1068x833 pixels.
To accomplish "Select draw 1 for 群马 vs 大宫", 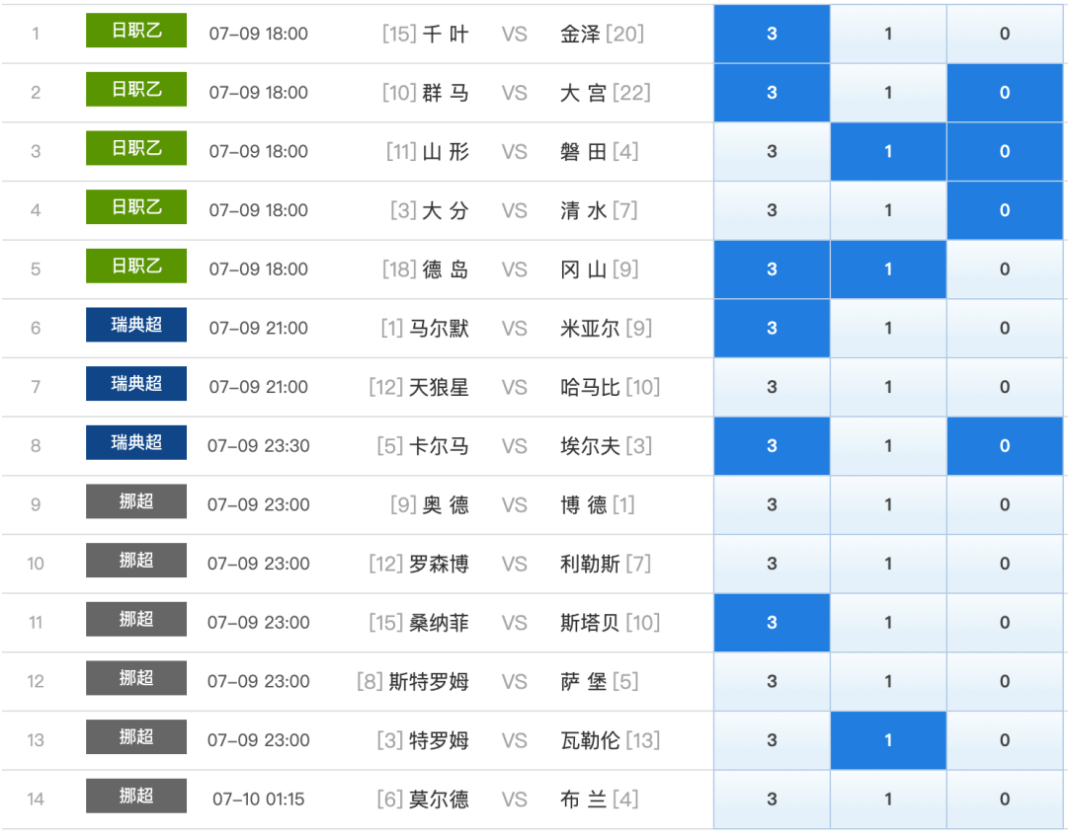I will pyautogui.click(x=888, y=93).
